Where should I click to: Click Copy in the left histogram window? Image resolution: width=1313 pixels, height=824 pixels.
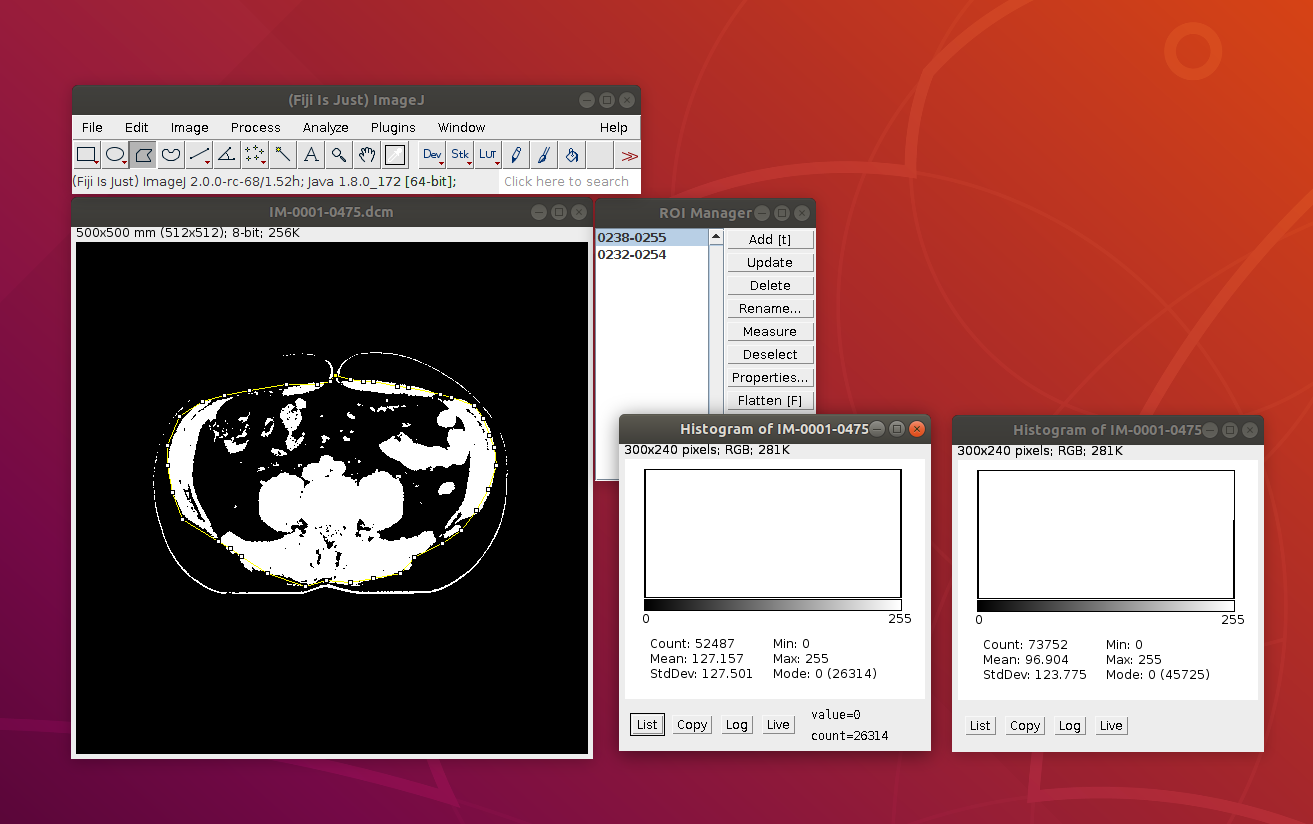click(x=692, y=725)
